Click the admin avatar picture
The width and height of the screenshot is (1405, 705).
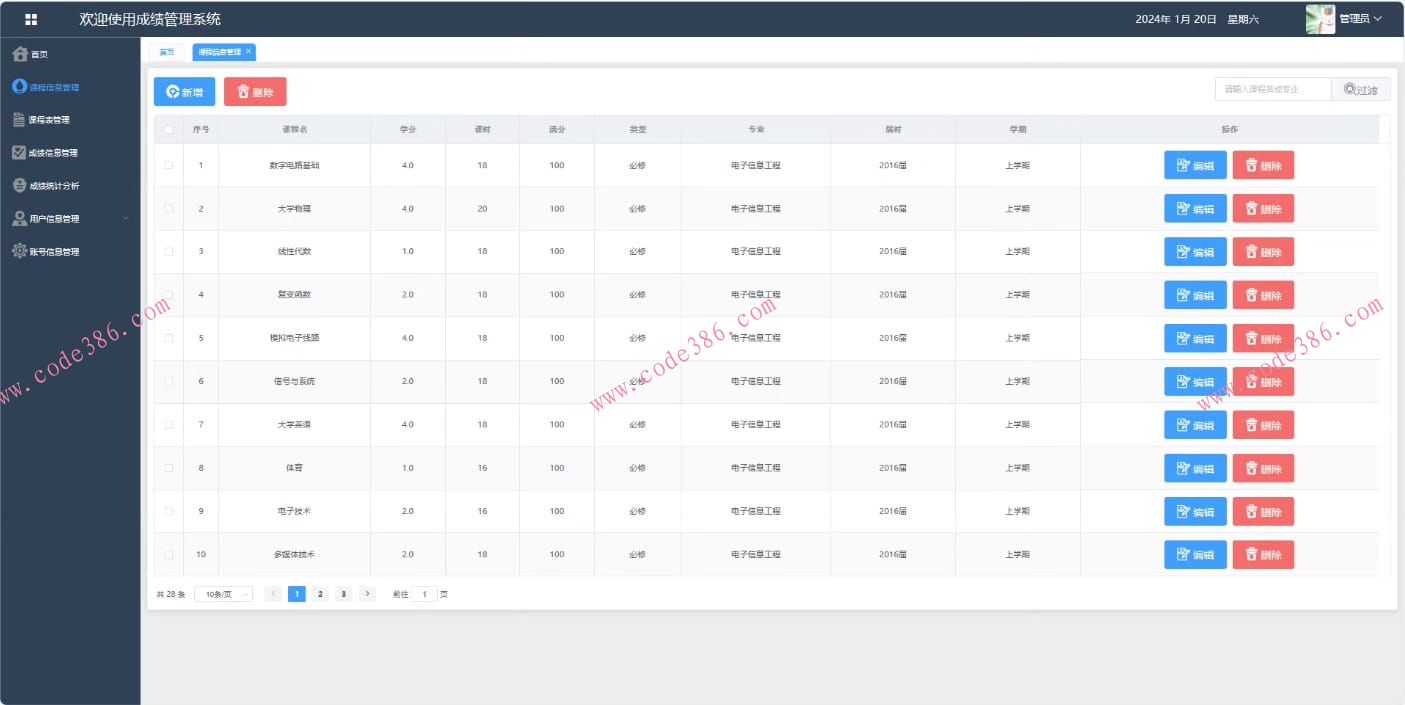coord(1320,19)
